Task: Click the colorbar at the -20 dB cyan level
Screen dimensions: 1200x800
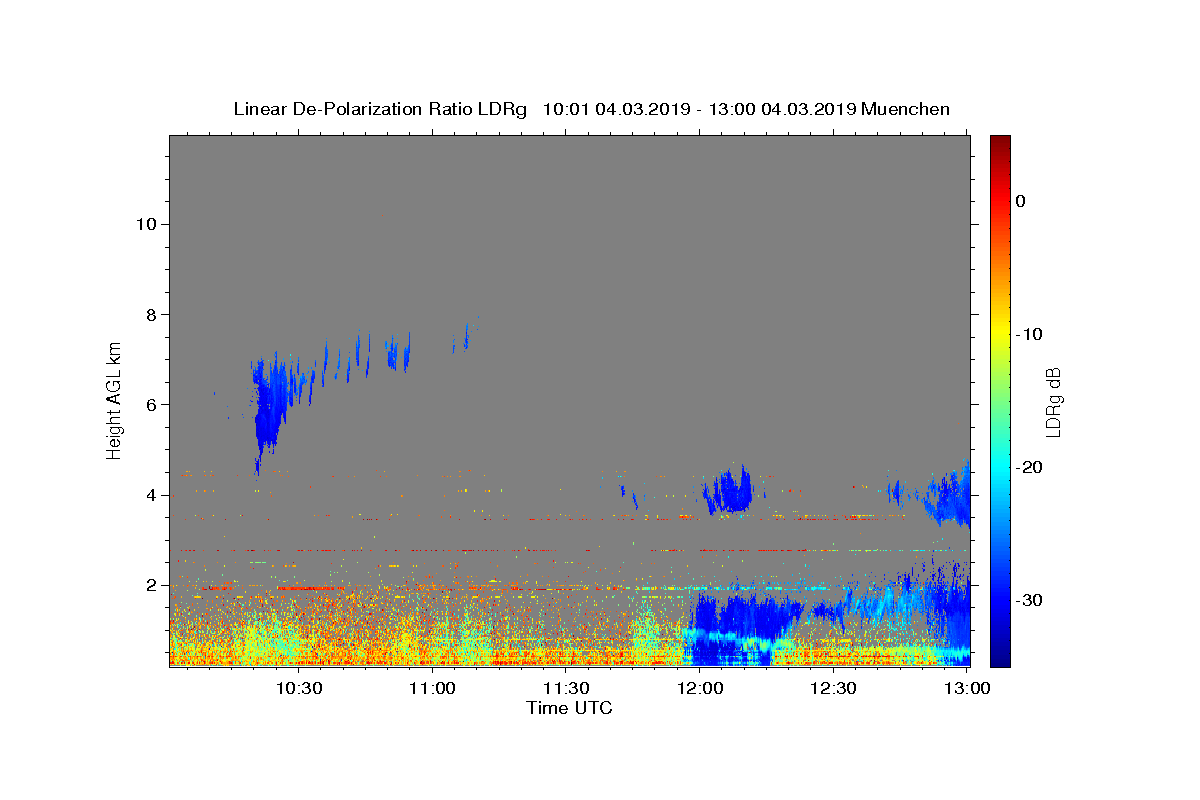Action: pyautogui.click(x=1000, y=467)
